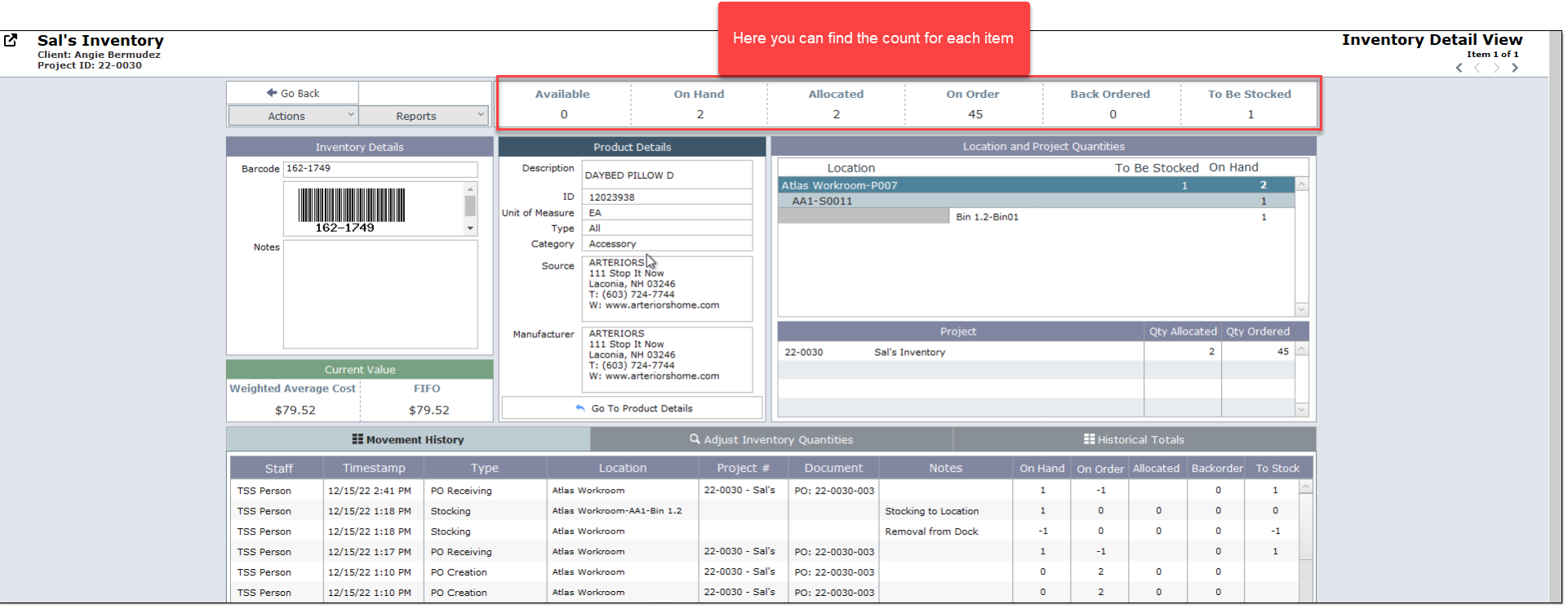Click the Category field Accessory

tap(667, 244)
